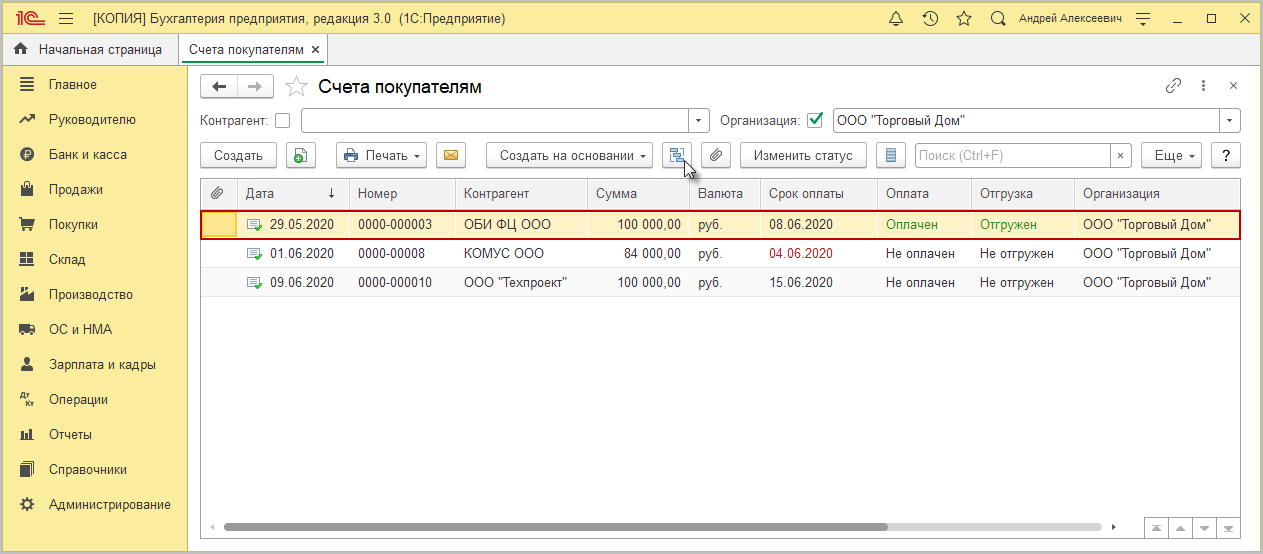Image resolution: width=1263 pixels, height=554 pixels.
Task: Open form more-actions three dots icon
Action: (x=1204, y=86)
